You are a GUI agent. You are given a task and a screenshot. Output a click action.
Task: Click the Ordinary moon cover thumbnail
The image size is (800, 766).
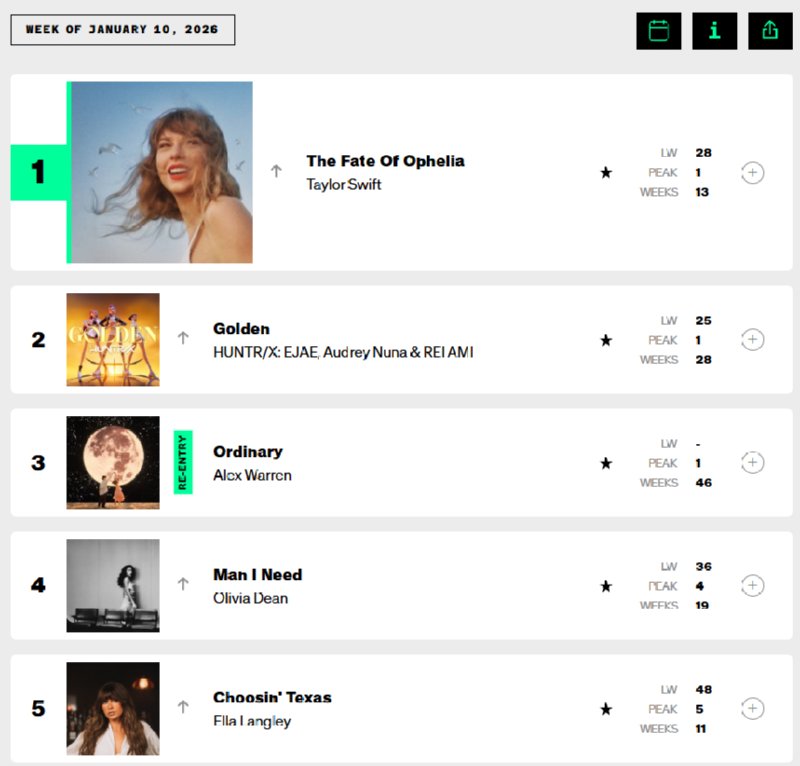coord(113,463)
